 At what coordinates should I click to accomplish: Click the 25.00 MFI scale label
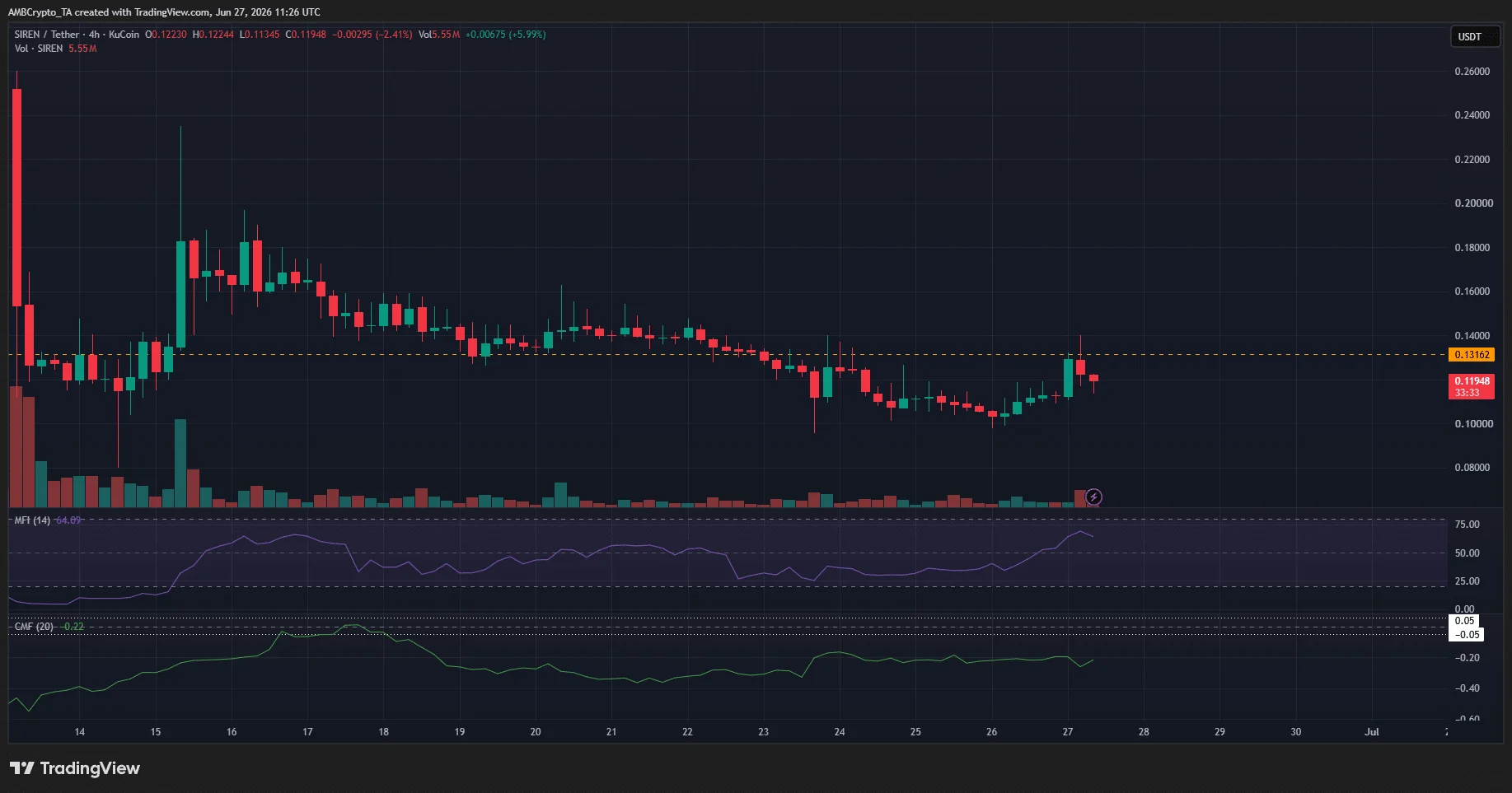[x=1467, y=581]
